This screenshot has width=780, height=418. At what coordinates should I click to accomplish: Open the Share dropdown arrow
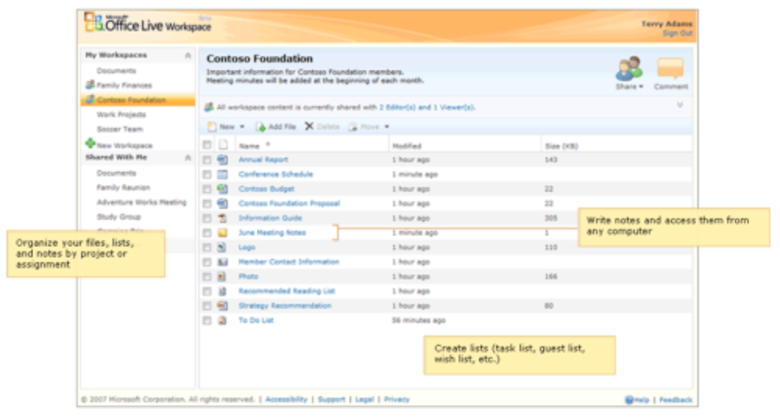point(641,87)
